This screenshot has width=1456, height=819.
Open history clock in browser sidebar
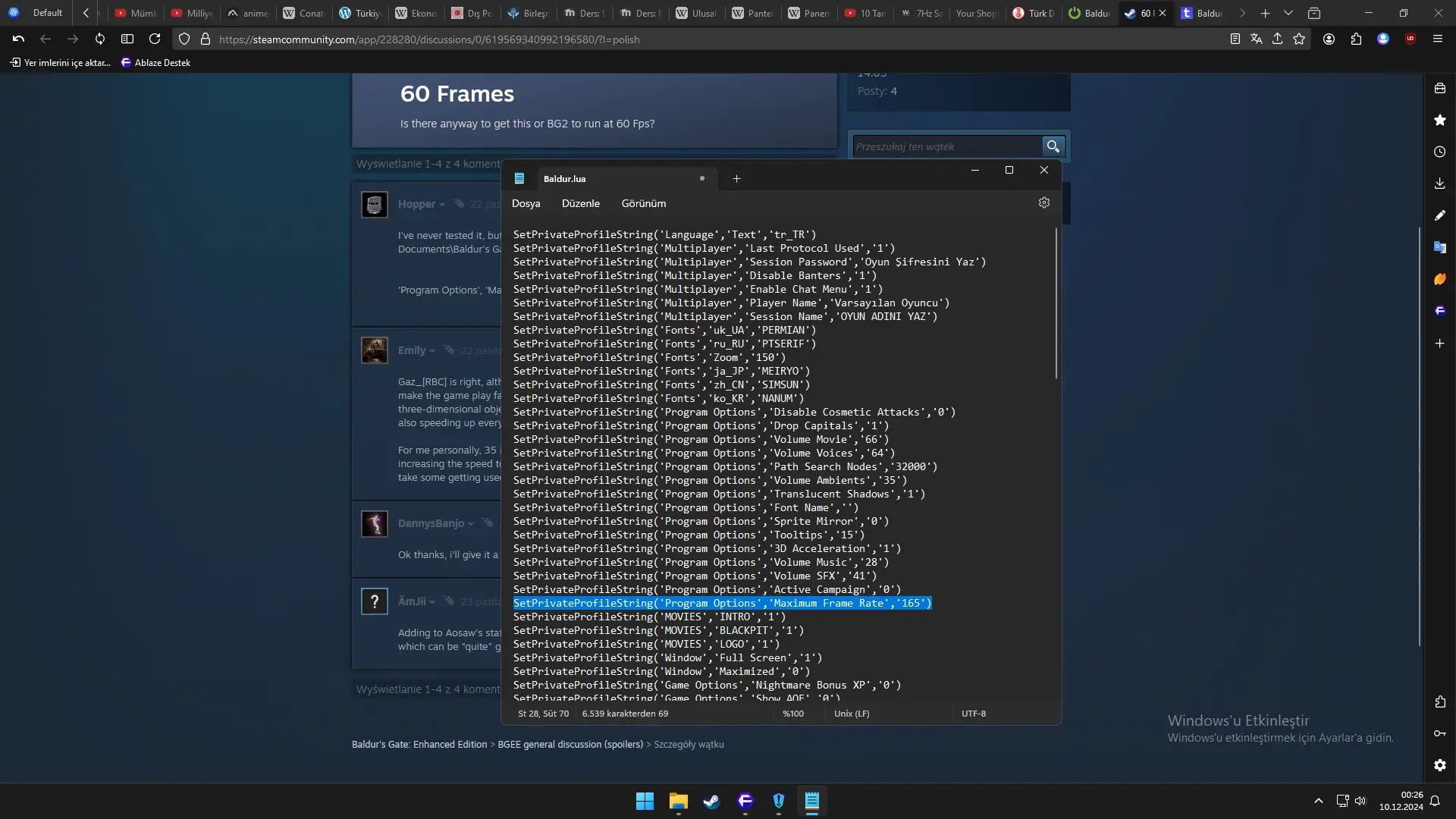pyautogui.click(x=1440, y=152)
